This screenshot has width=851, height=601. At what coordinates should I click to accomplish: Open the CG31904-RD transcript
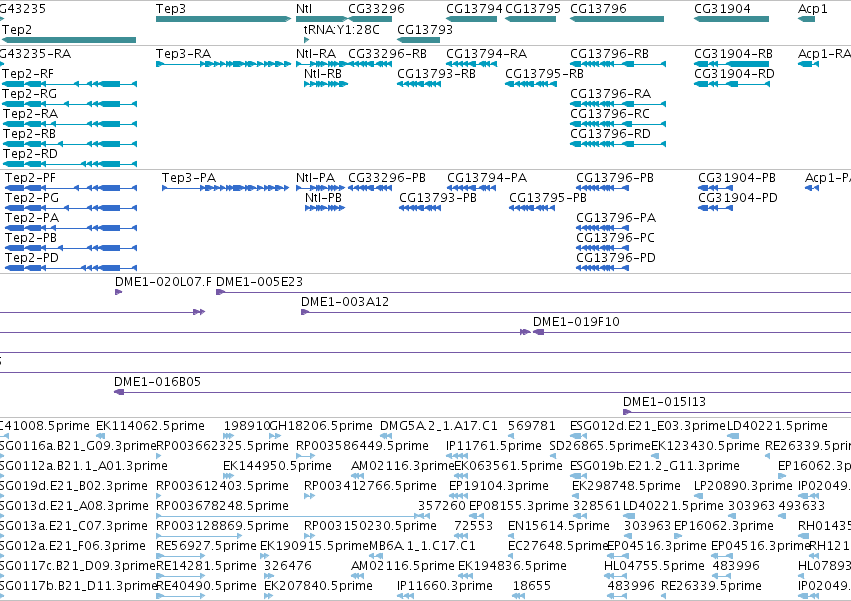point(732,84)
